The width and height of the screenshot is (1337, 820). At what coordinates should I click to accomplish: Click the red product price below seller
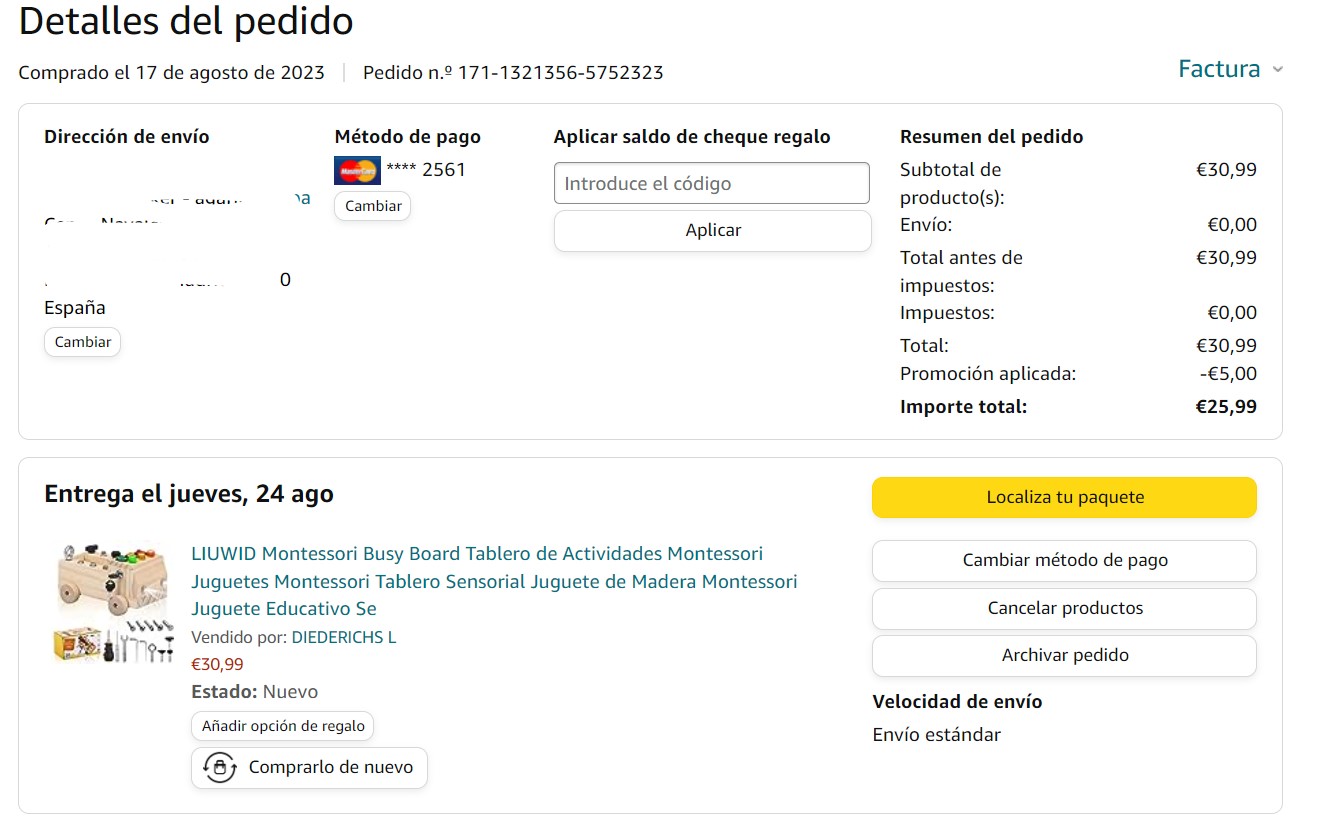tap(217, 664)
